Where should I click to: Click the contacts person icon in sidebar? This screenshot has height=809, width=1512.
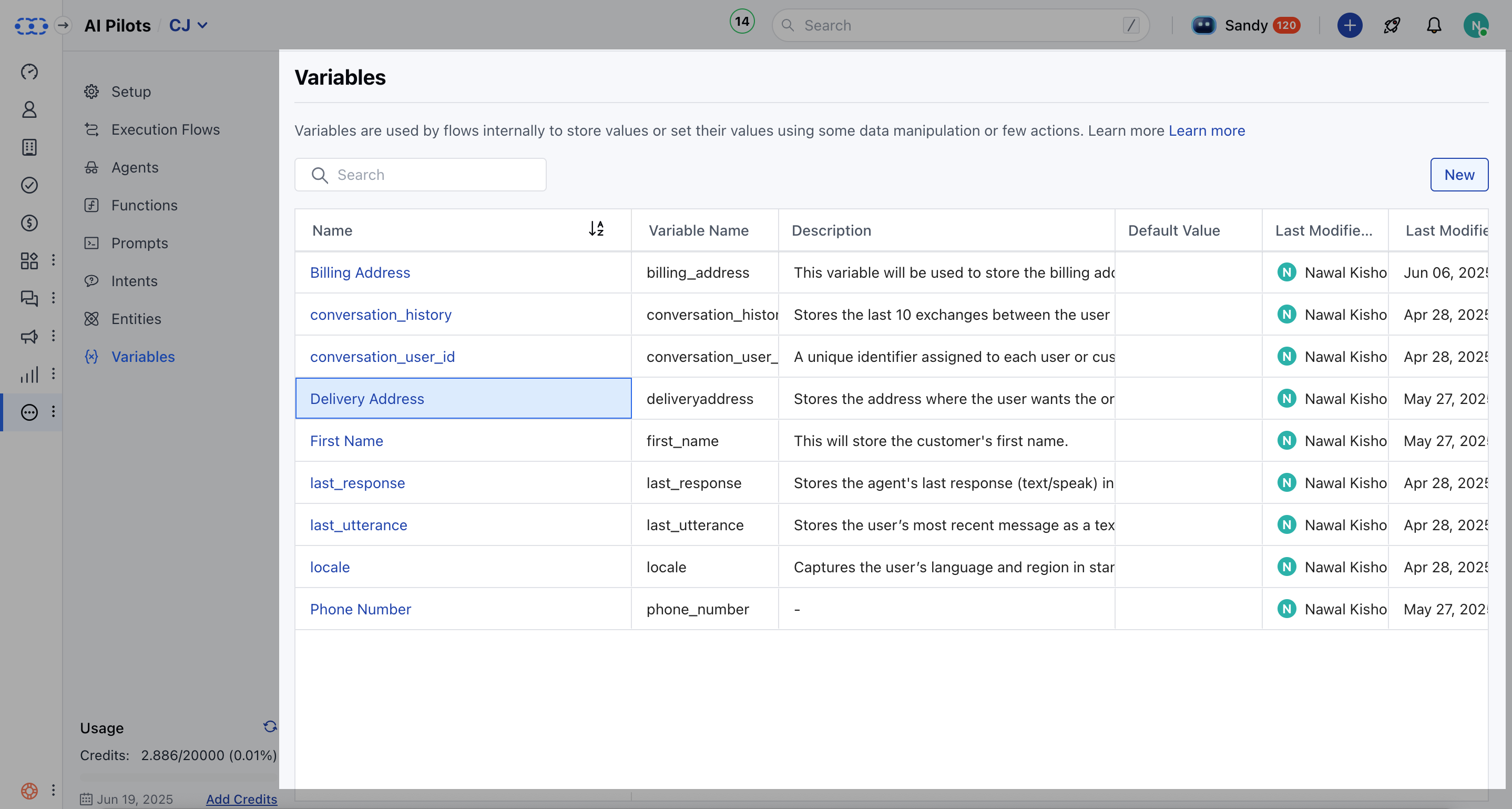[x=29, y=109]
